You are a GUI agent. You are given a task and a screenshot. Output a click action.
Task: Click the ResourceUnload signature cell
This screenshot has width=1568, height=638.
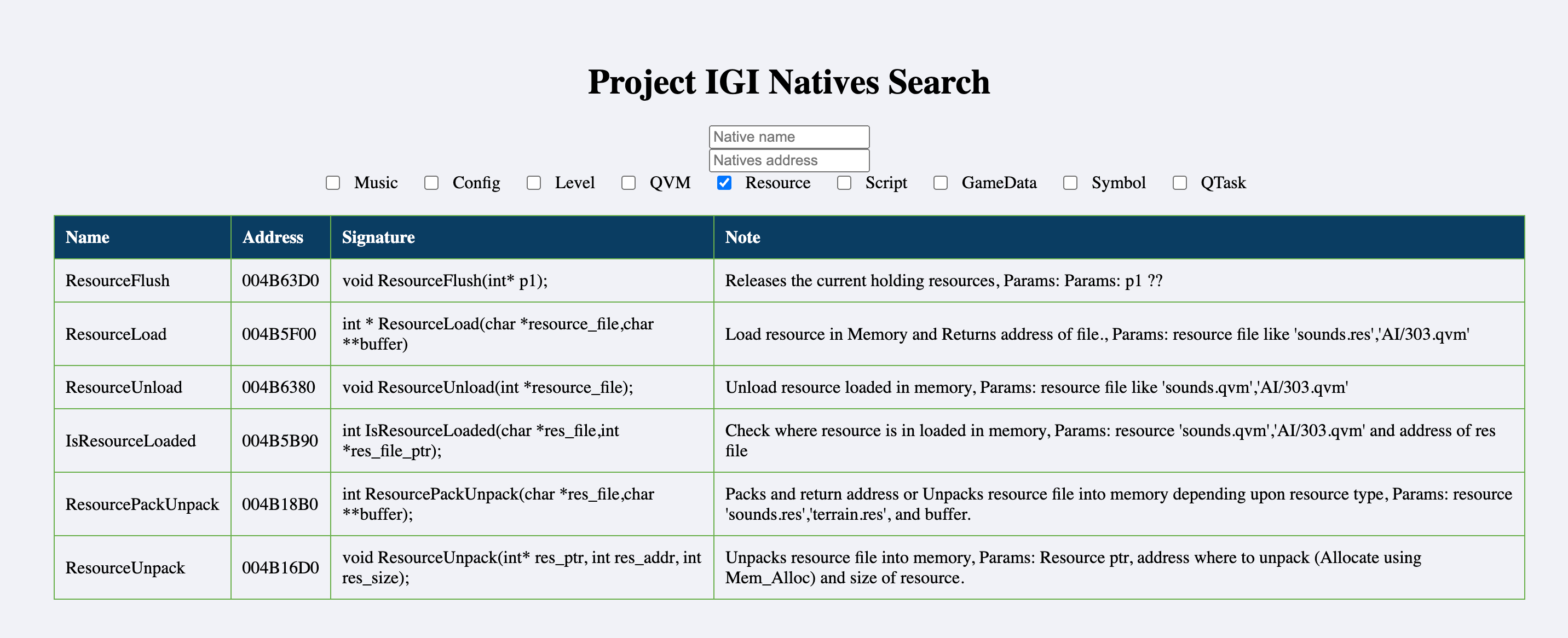click(x=487, y=387)
